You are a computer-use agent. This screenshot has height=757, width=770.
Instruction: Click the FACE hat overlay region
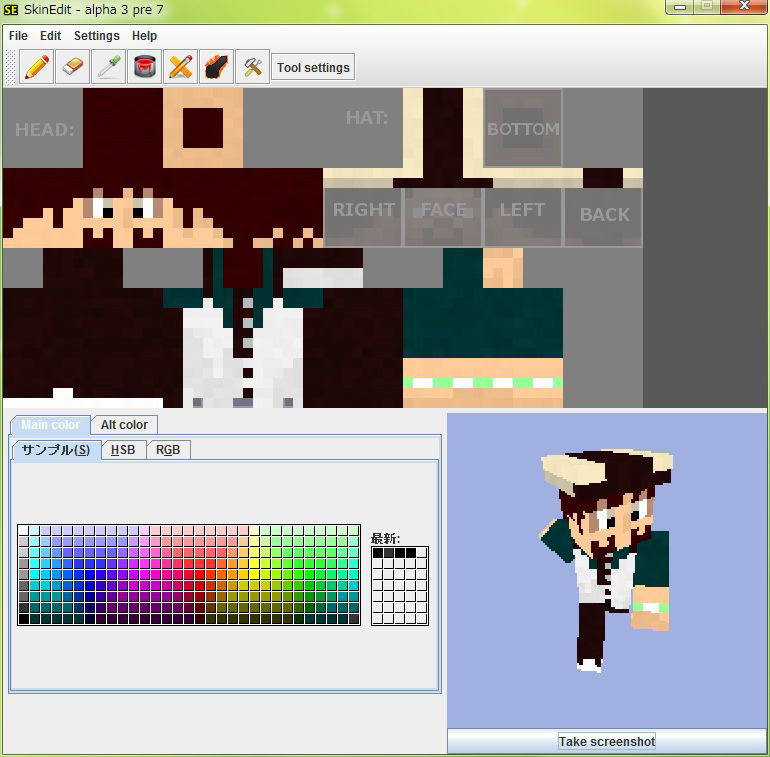pyautogui.click(x=443, y=217)
